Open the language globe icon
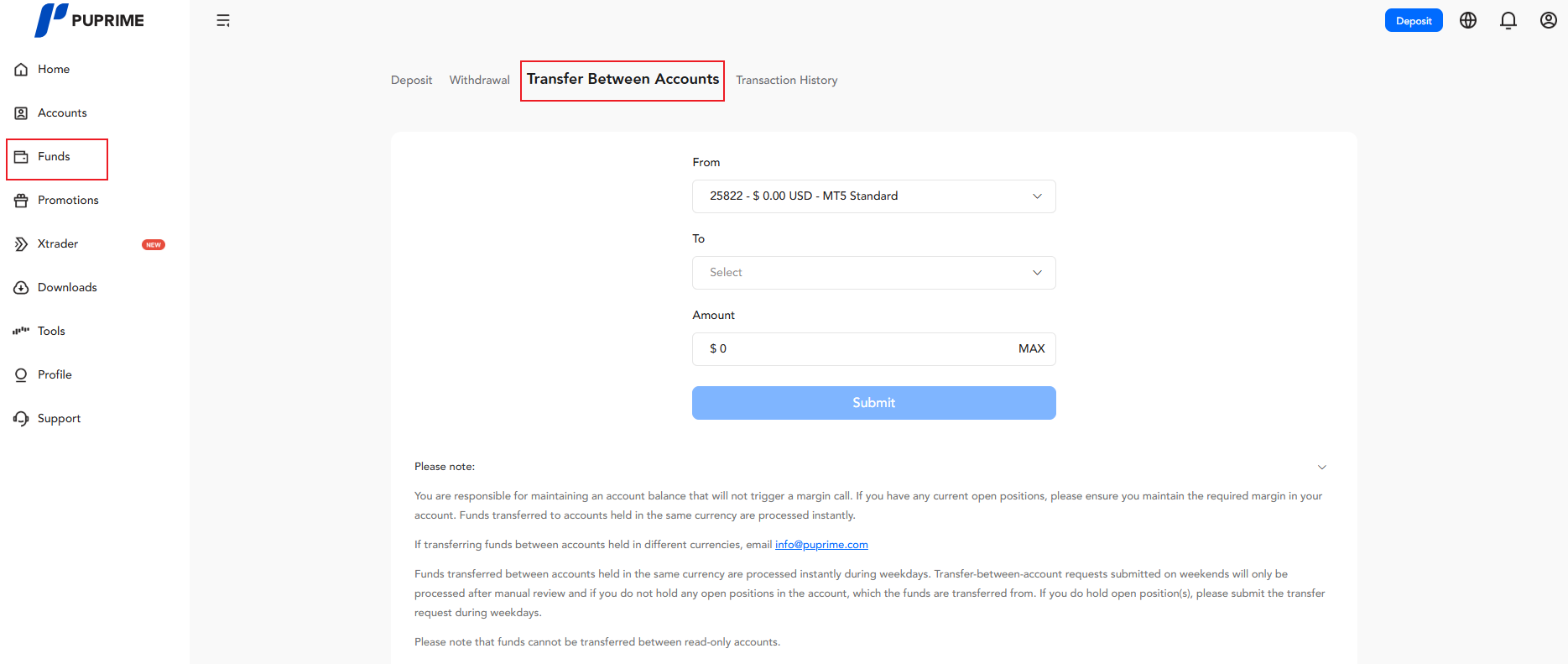 (1468, 21)
